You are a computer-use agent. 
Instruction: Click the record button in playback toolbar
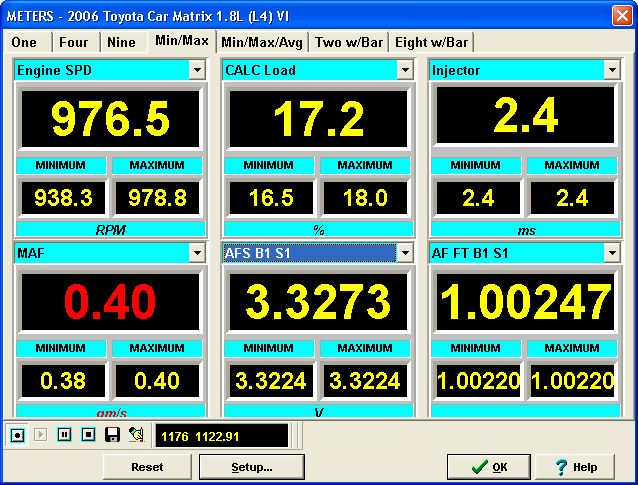17,435
